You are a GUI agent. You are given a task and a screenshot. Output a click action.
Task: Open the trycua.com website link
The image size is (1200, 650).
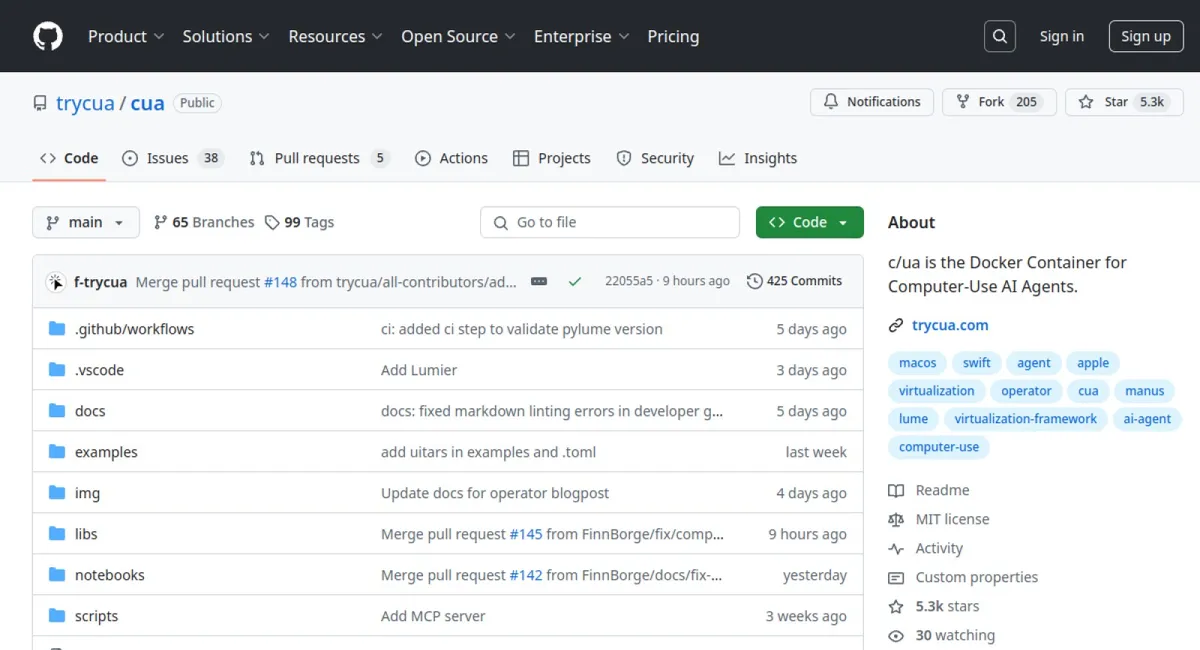950,325
